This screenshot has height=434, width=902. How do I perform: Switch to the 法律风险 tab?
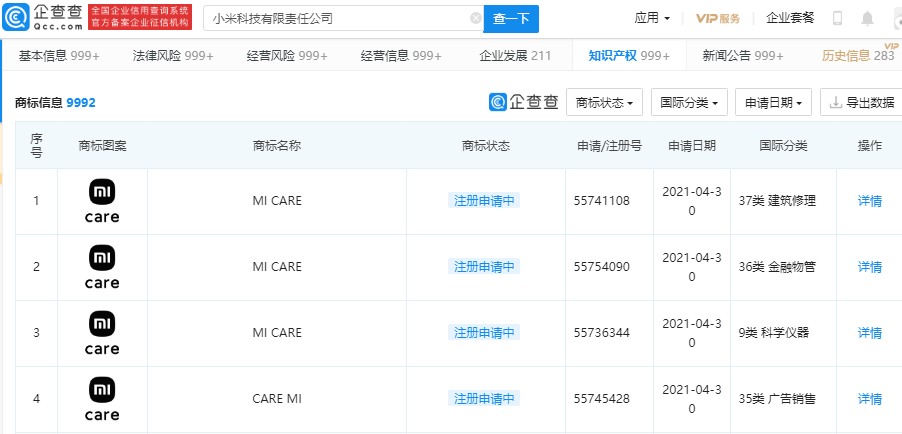173,56
